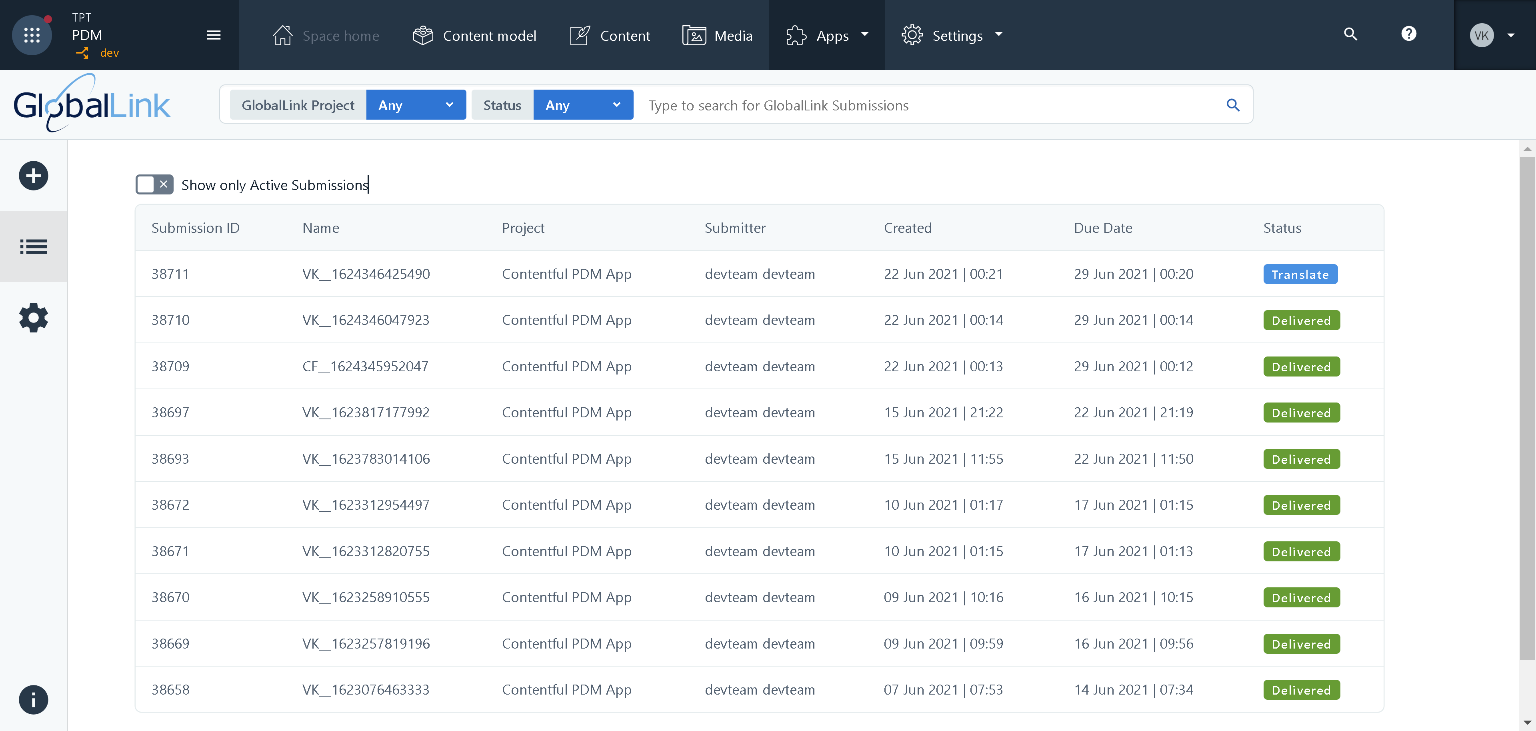Image resolution: width=1536 pixels, height=731 pixels.
Task: Open the Status Any dropdown
Action: pos(583,105)
